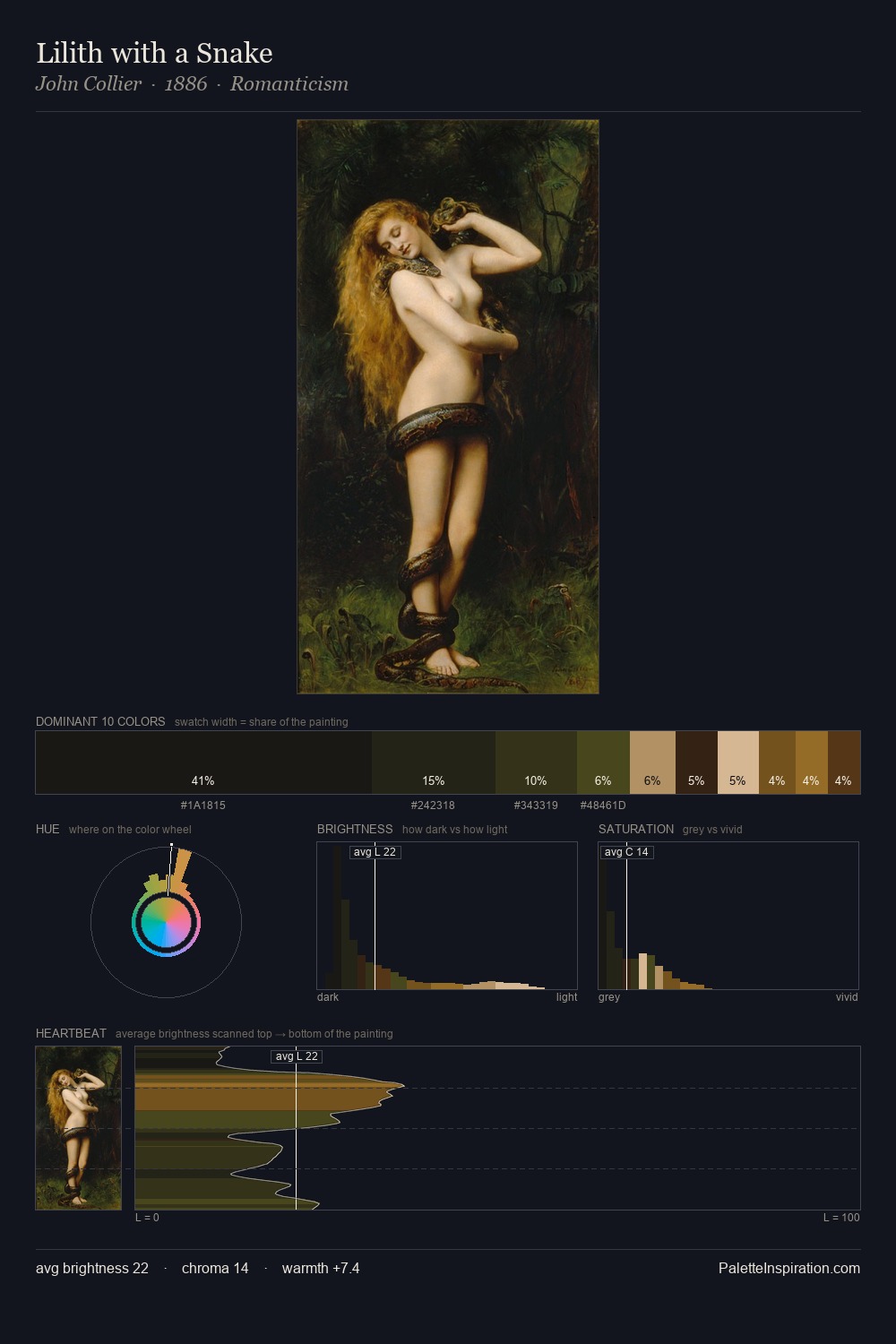Click the 'SATURATION' section heading
The image size is (896, 1344).
point(636,829)
